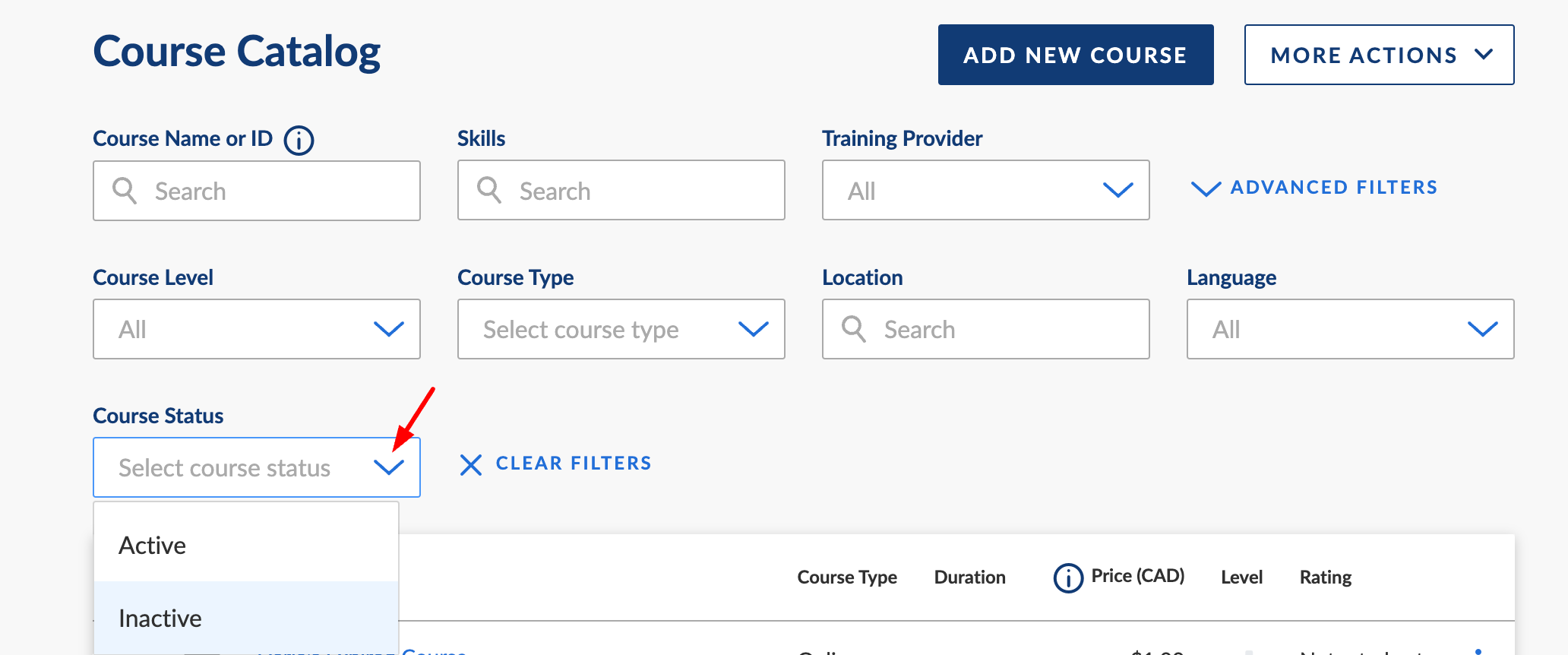Click the X icon beside Clear Filters
The width and height of the screenshot is (1568, 655).
coord(471,464)
